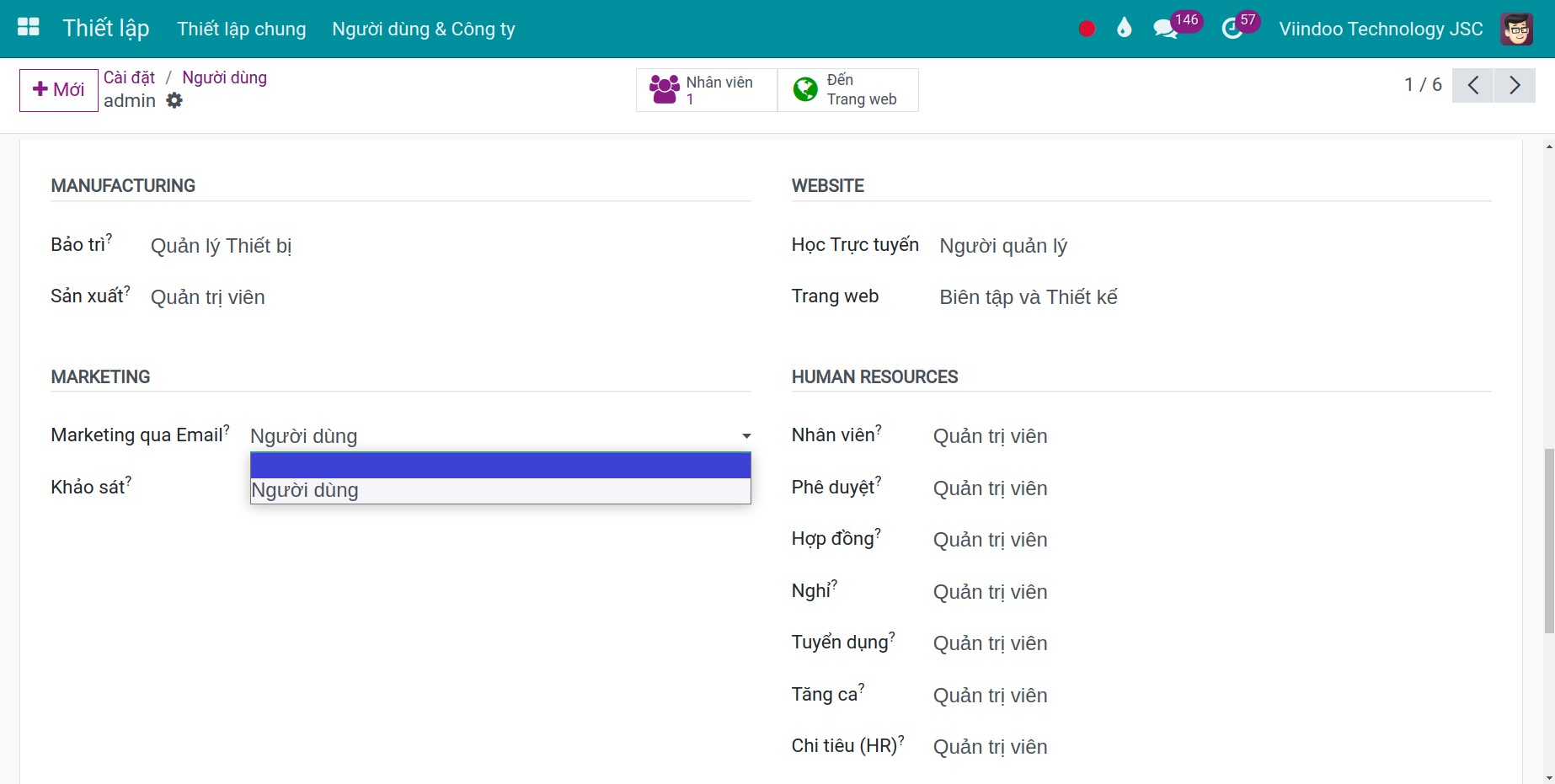This screenshot has height=784, width=1555.
Task: Open the gear actions menu beside admin
Action: [x=174, y=100]
